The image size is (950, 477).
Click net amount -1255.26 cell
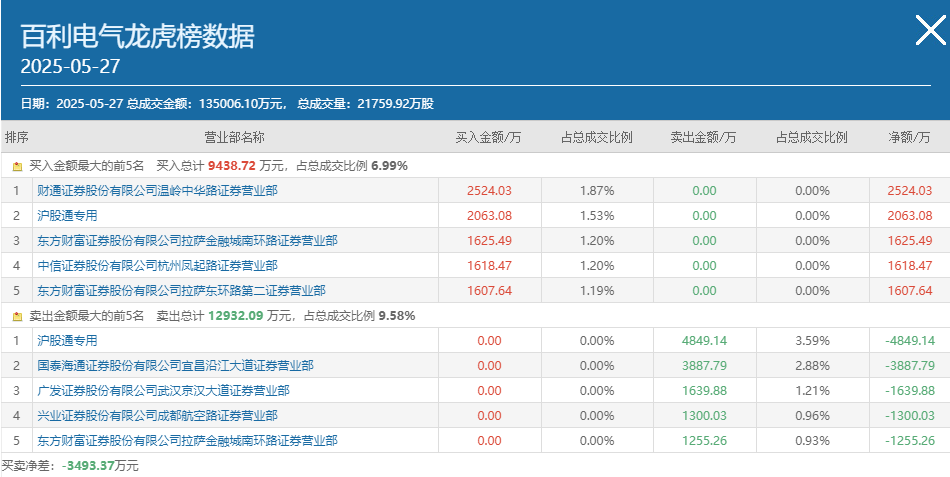(x=910, y=441)
